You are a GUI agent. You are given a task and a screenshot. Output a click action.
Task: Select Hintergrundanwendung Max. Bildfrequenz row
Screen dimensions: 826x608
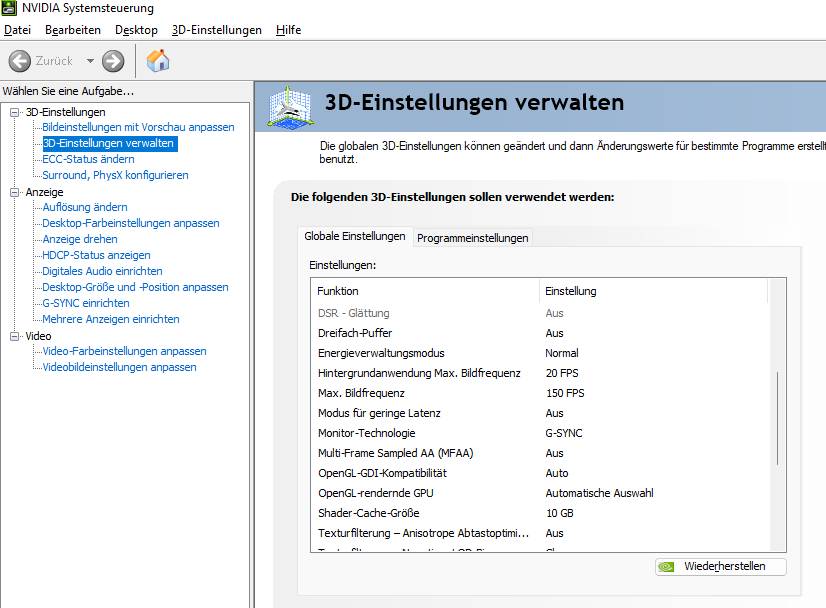[x=540, y=373]
